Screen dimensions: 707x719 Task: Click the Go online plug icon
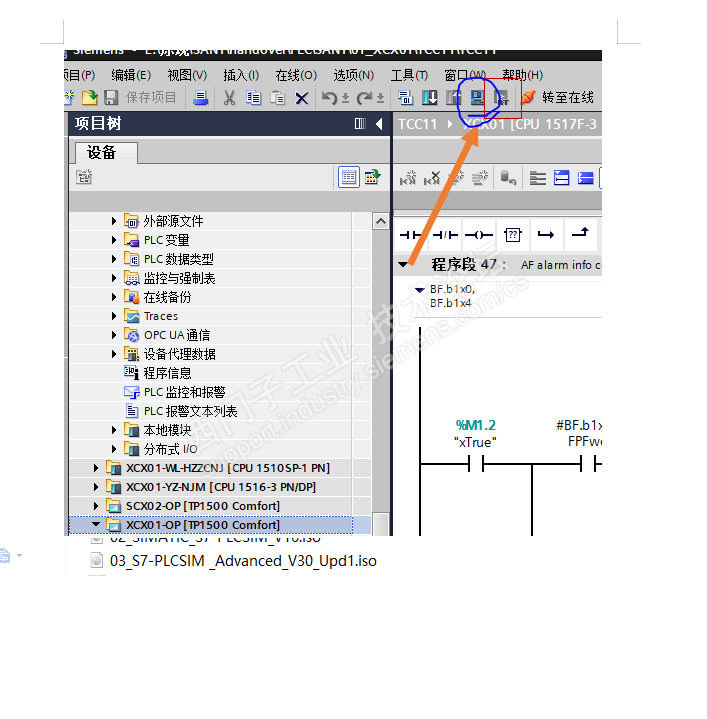pyautogui.click(x=528, y=97)
